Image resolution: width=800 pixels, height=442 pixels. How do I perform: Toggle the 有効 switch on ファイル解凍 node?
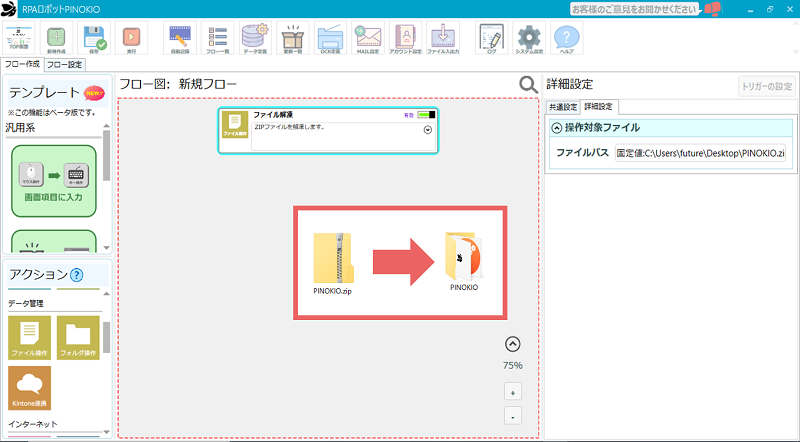(426, 115)
